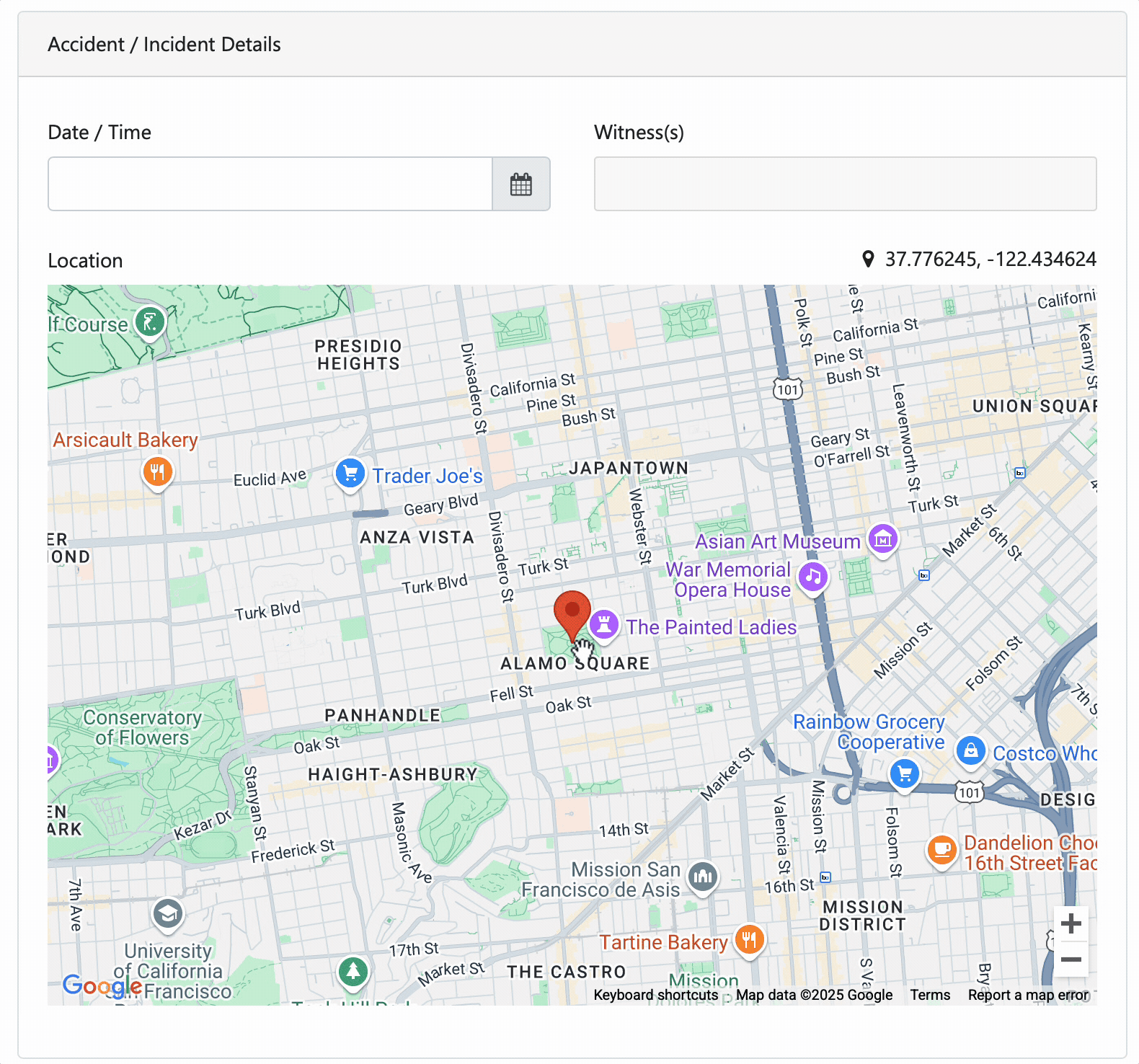Open the calendar date picker icon
This screenshot has width=1139, height=1064.
521,185
